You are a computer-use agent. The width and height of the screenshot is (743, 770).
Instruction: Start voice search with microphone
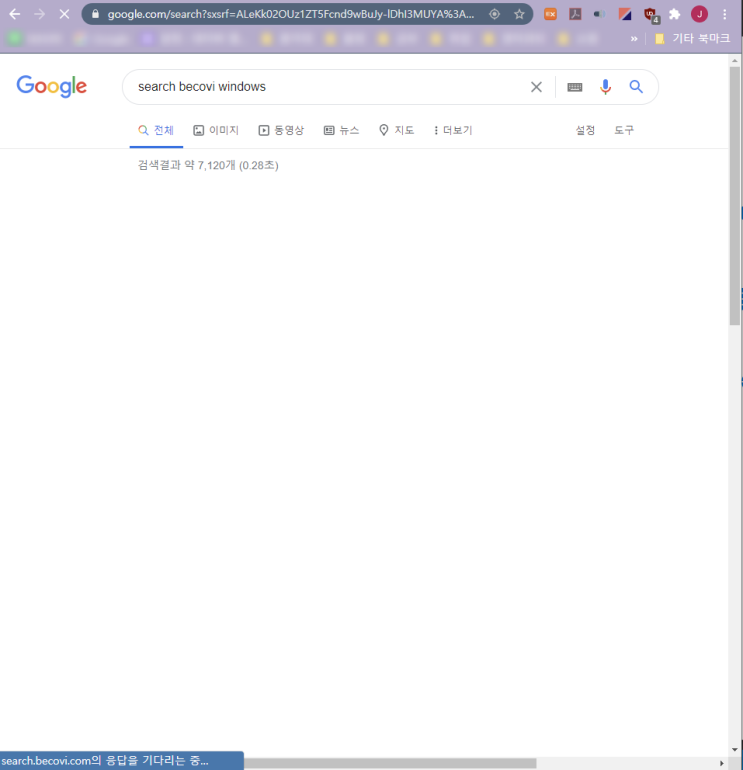point(605,87)
